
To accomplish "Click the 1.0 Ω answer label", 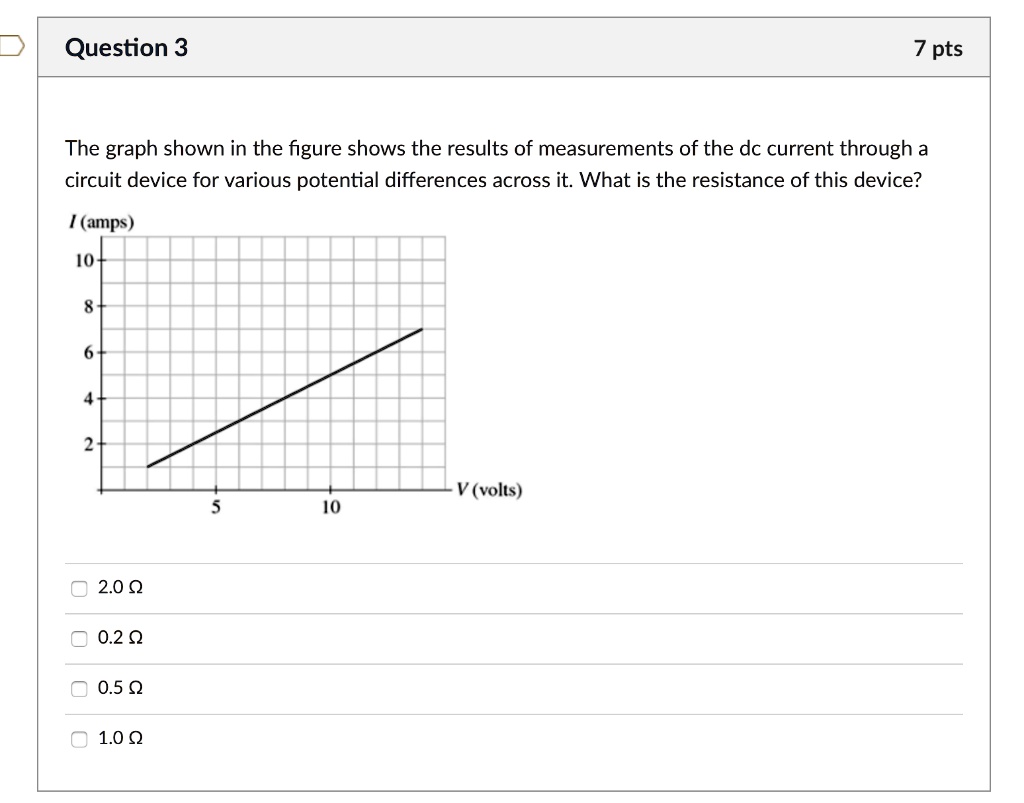I will point(118,738).
